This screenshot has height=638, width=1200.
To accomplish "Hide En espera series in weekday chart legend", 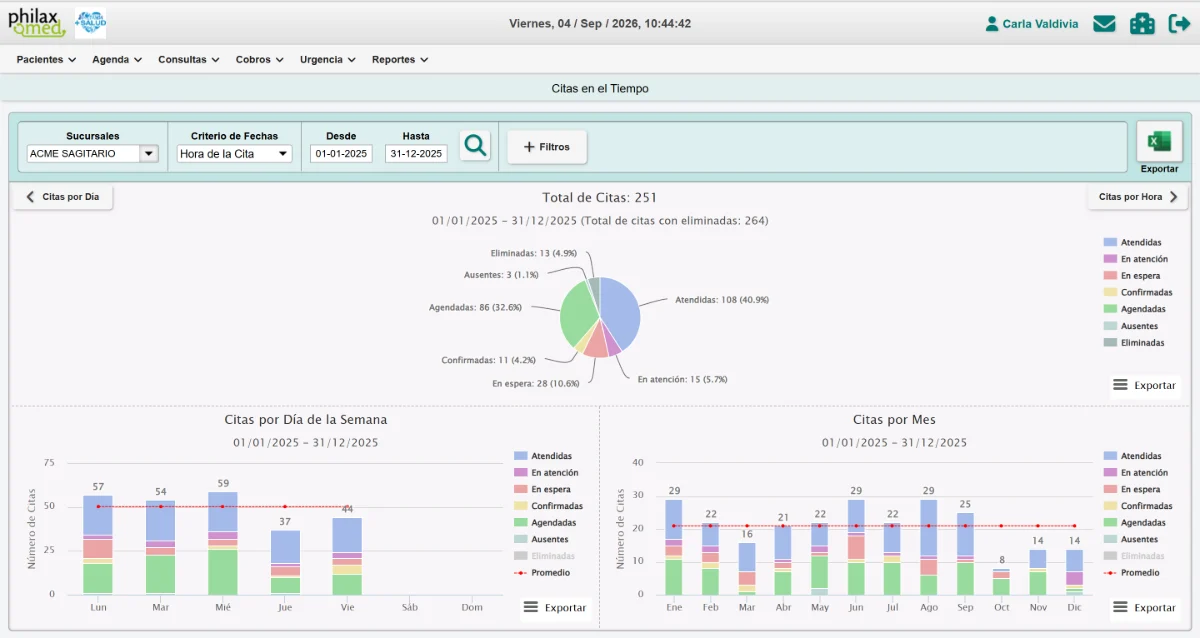I will pos(542,489).
